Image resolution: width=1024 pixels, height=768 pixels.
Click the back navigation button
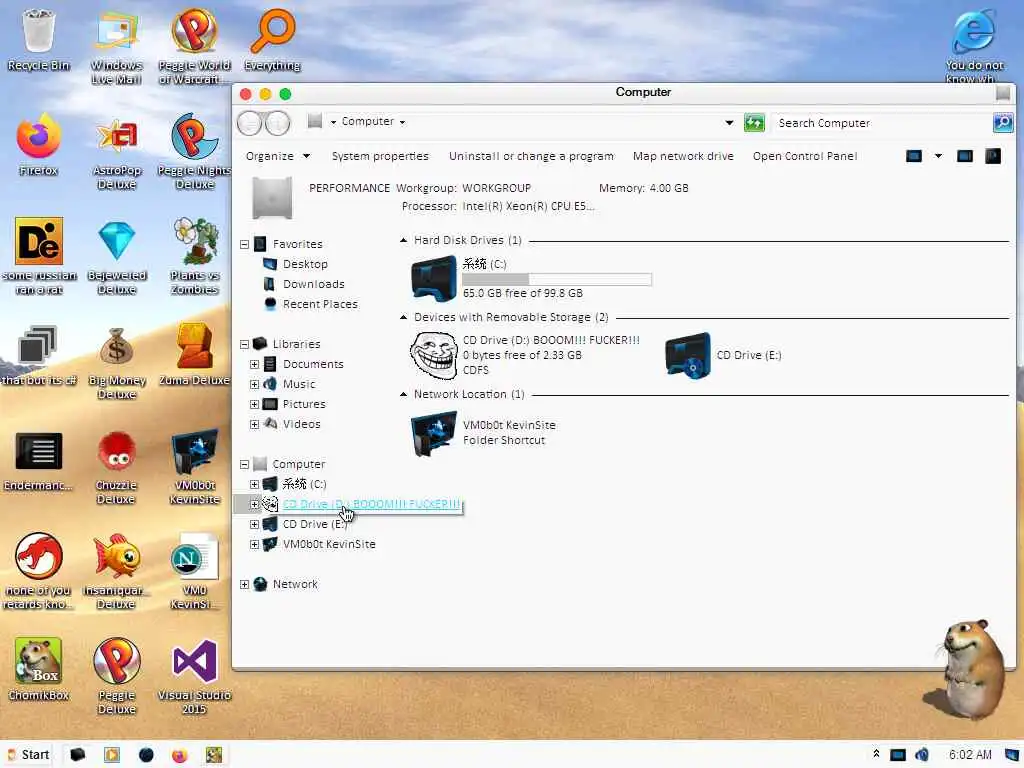(249, 123)
